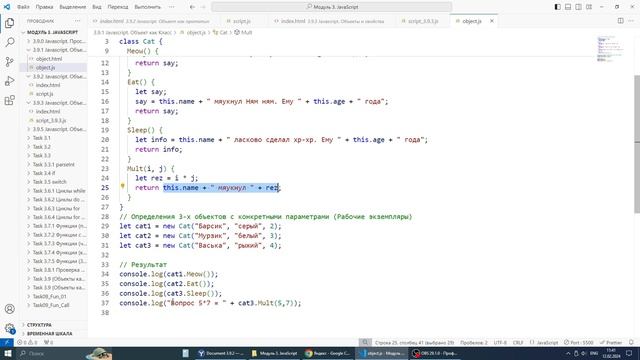Toggle the bottom panel layout icon

(568, 7)
